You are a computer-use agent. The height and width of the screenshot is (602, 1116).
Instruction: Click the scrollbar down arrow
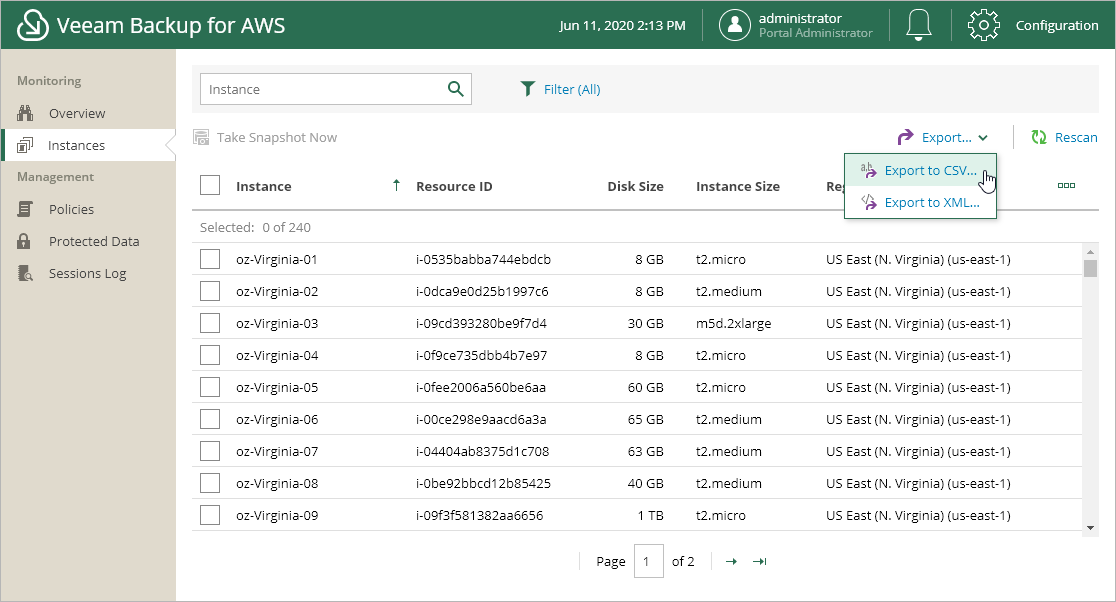click(1090, 528)
